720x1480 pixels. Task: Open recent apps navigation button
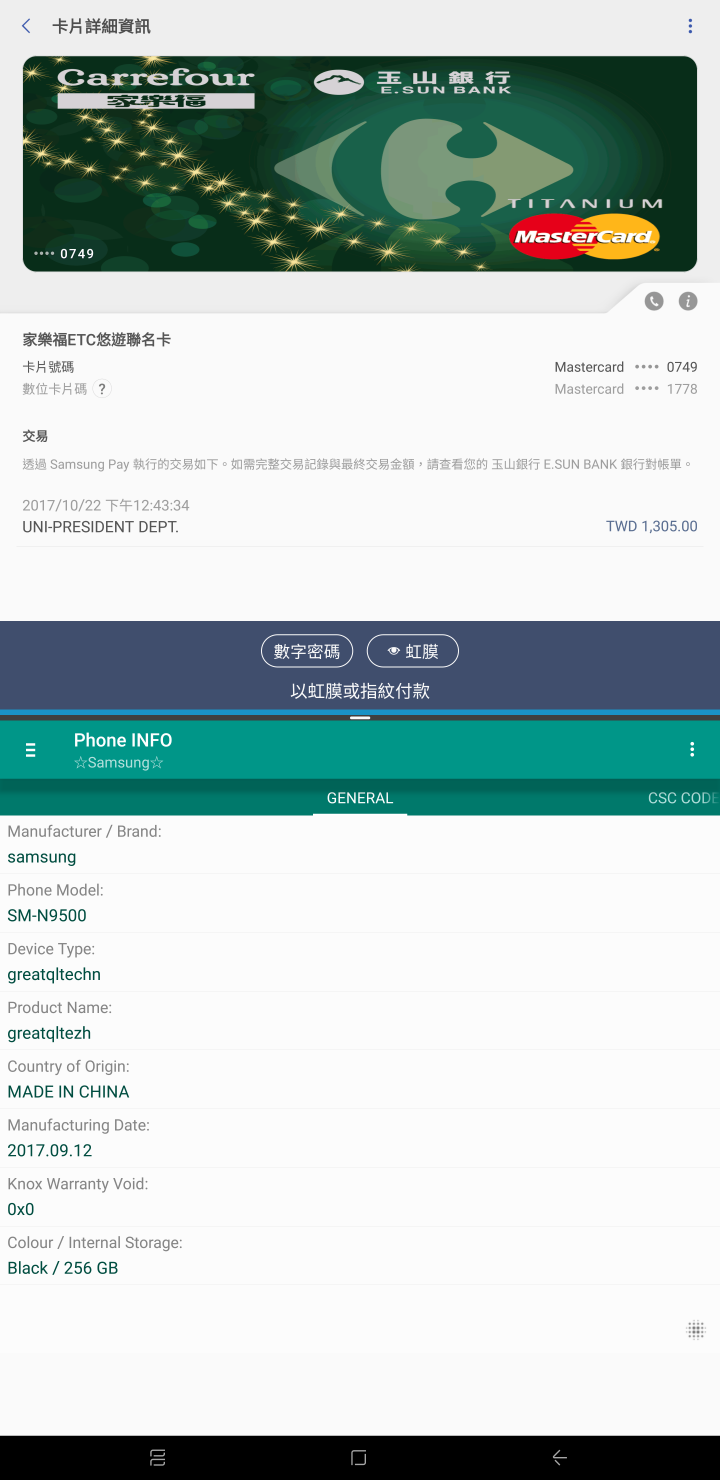158,1458
